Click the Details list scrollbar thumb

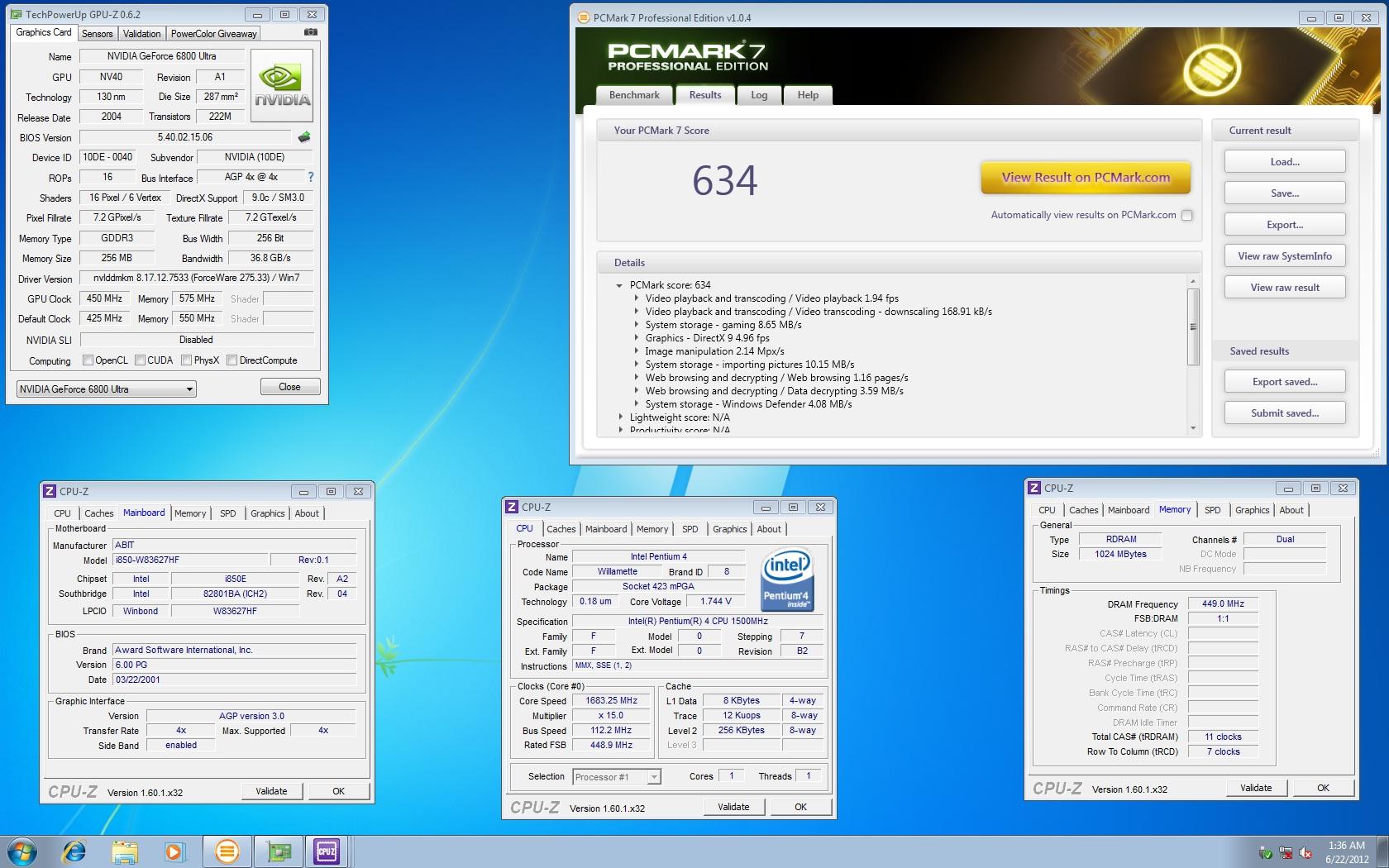[1193, 327]
